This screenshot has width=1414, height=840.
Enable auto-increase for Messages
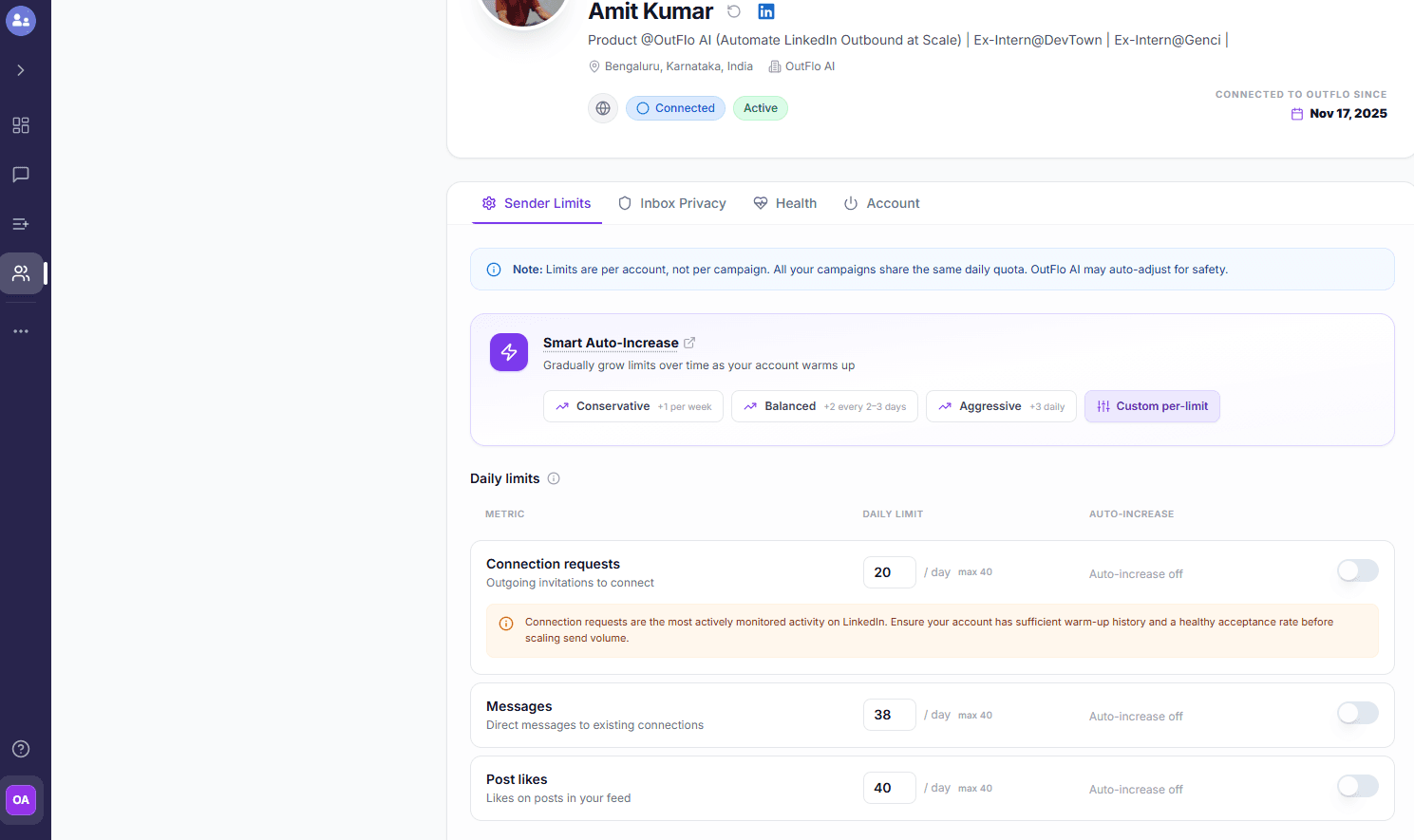coord(1358,713)
